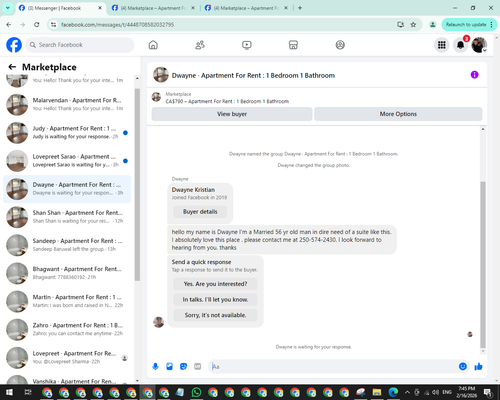
Task: Record a voice clip with microphone icon
Action: [155, 367]
